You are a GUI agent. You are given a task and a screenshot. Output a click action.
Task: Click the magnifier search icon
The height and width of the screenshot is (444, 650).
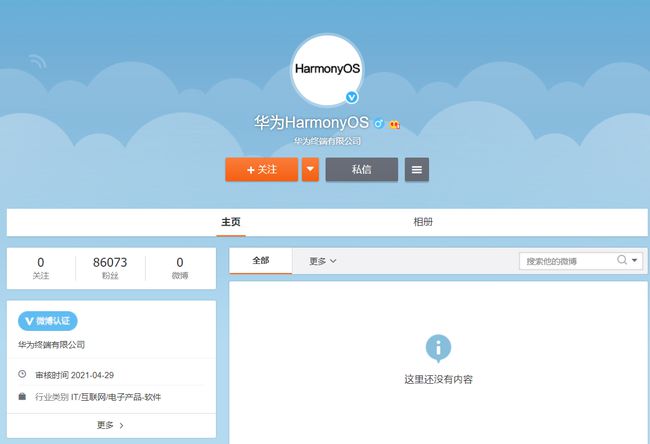tap(622, 260)
